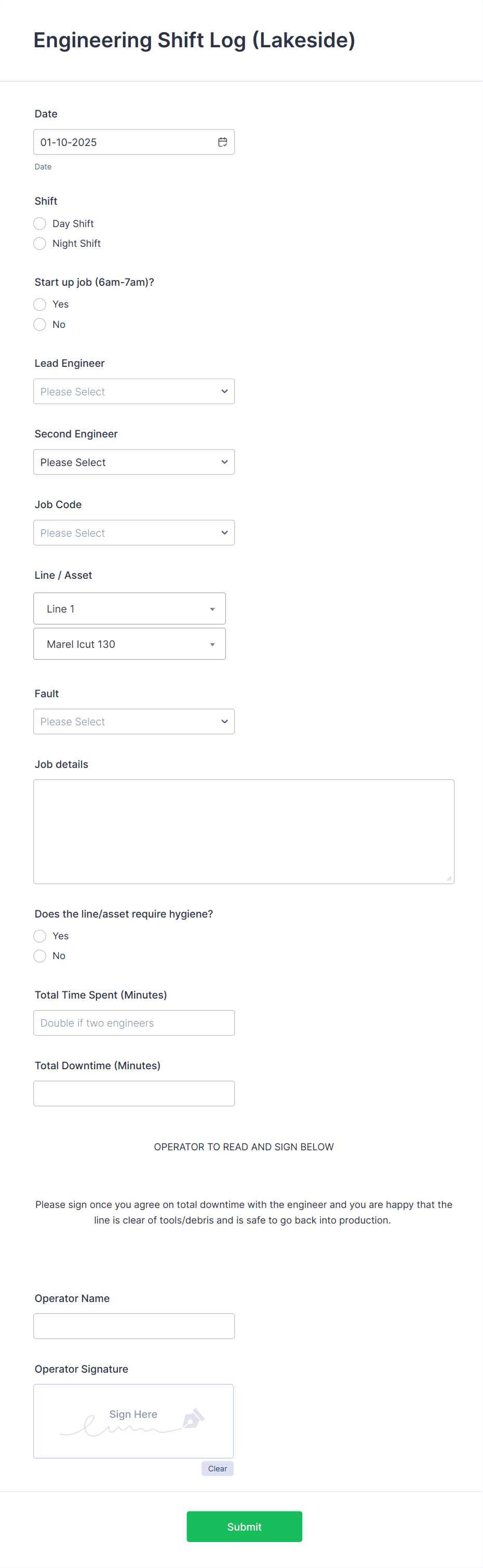
Task: Open the Second Engineer dropdown
Action: 134,461
